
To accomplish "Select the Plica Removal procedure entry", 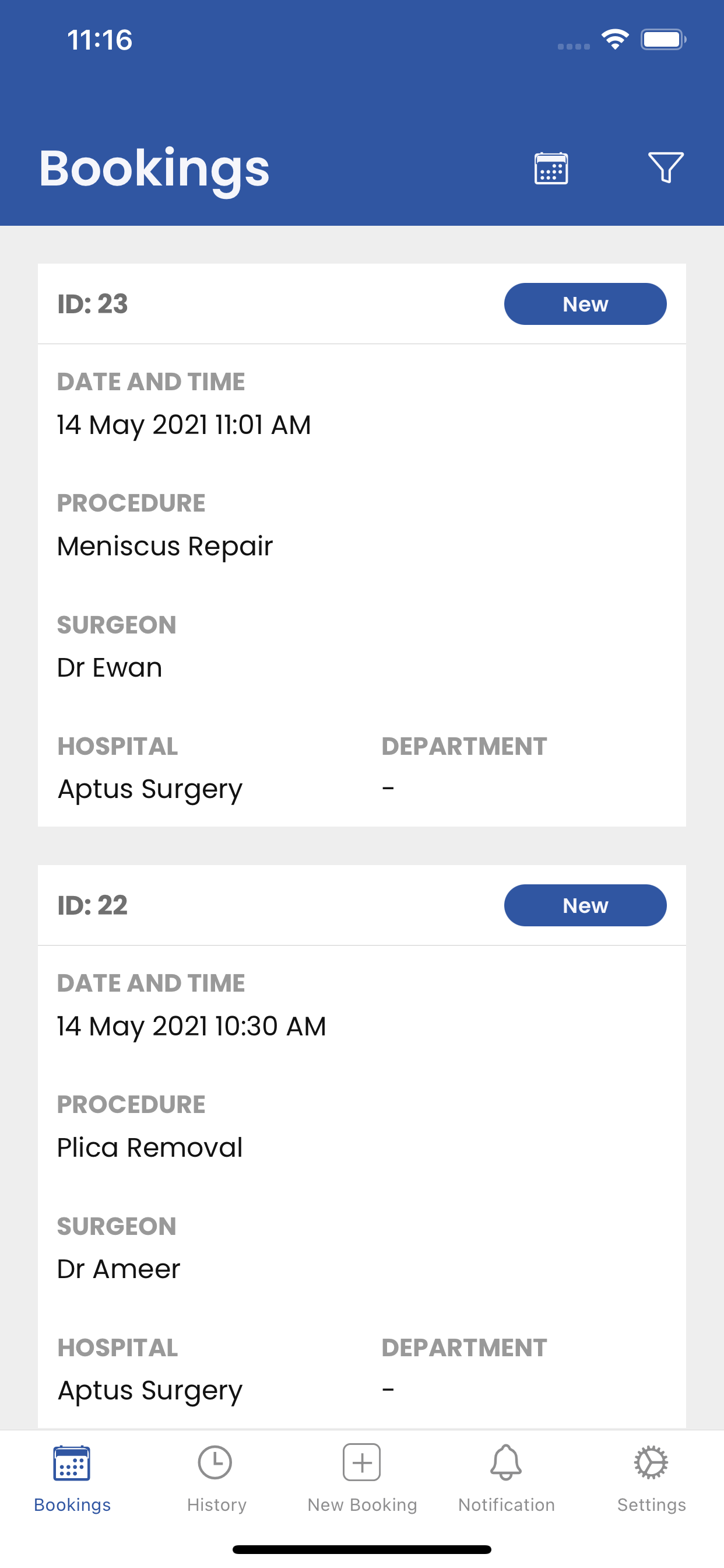I will tap(150, 1147).
